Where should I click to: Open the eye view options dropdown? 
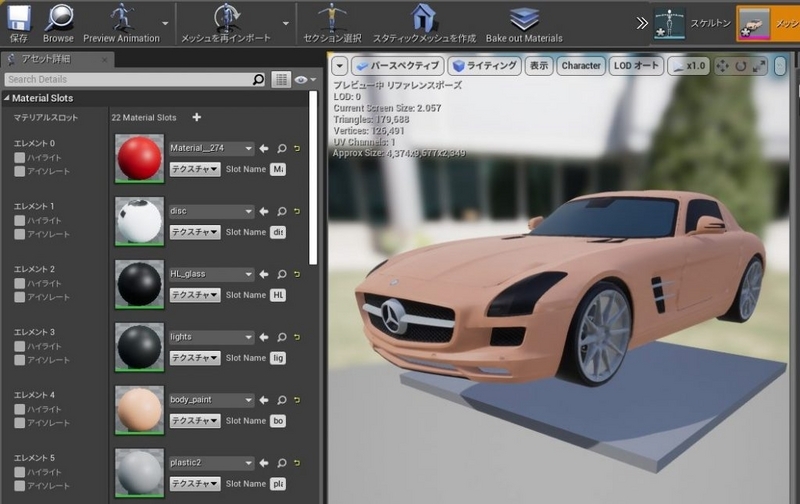click(305, 80)
